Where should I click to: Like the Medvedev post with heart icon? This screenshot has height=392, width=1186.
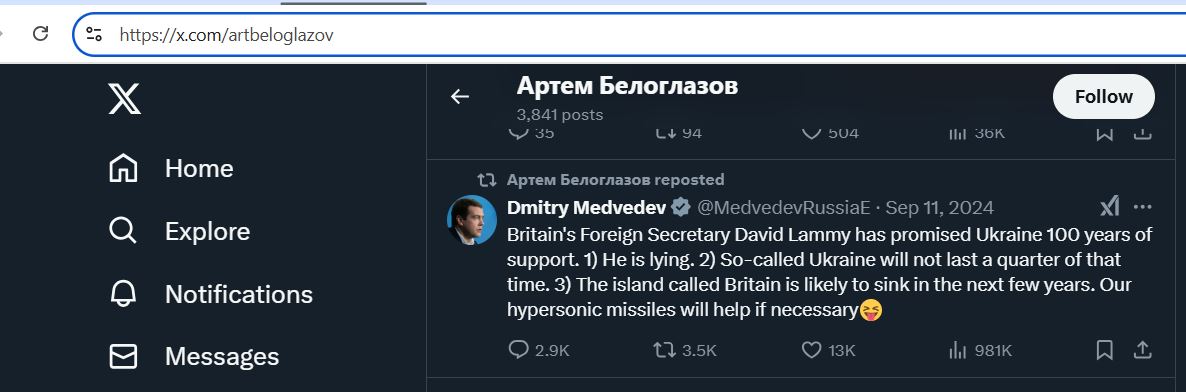click(811, 350)
